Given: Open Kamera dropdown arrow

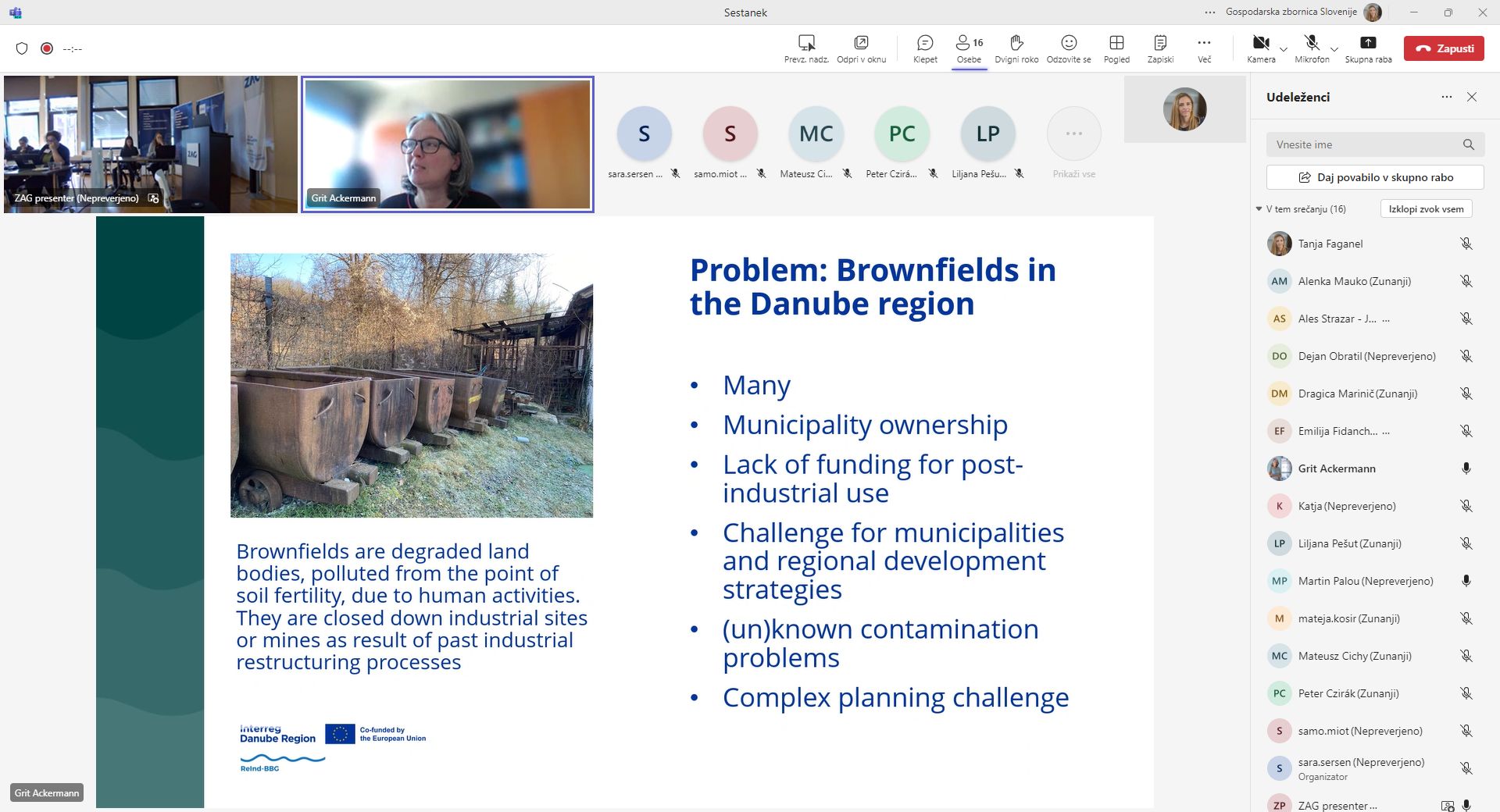Looking at the screenshot, I should pyautogui.click(x=1283, y=49).
